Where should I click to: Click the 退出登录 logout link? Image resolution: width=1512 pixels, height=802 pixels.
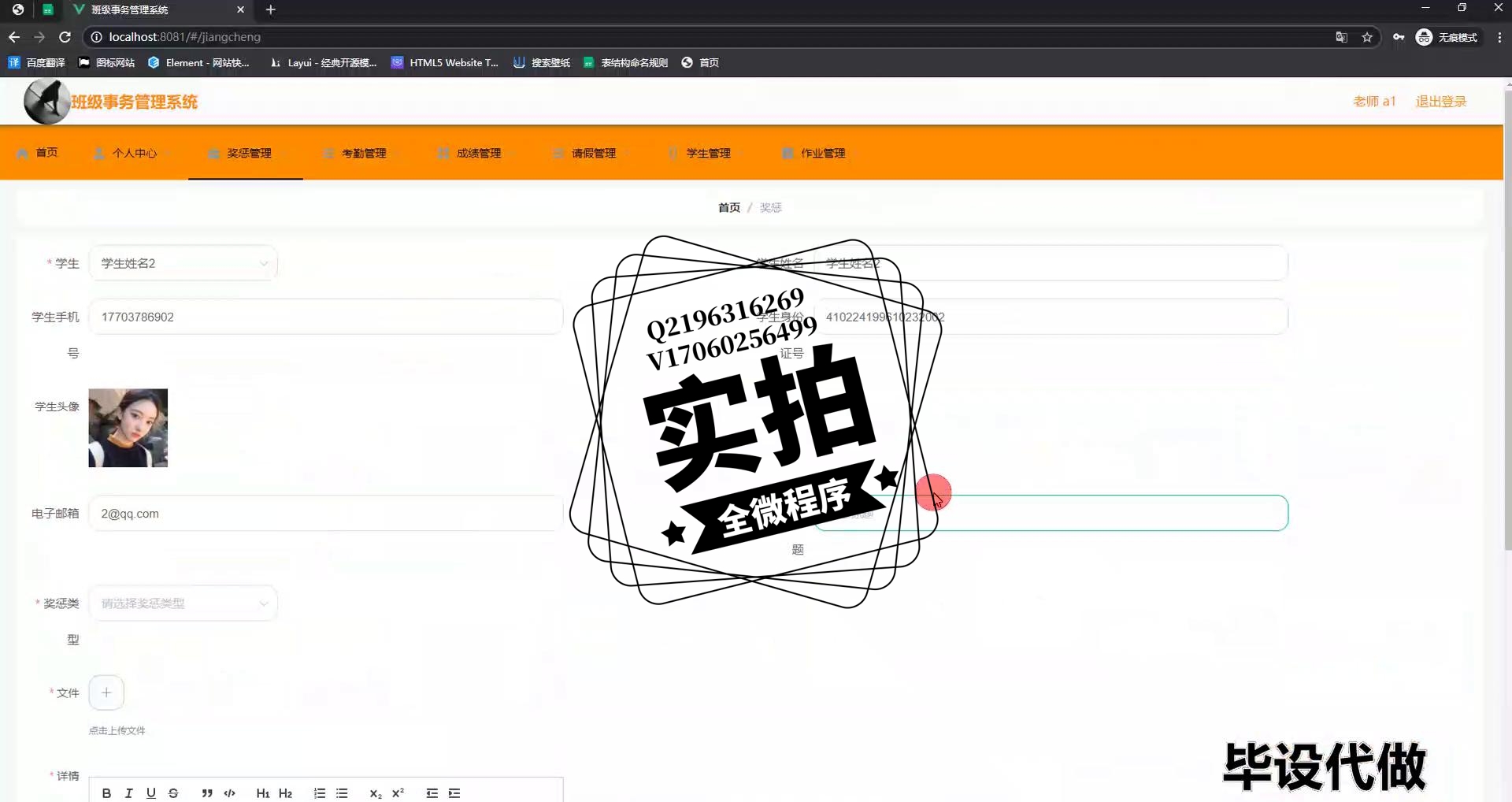(1441, 102)
